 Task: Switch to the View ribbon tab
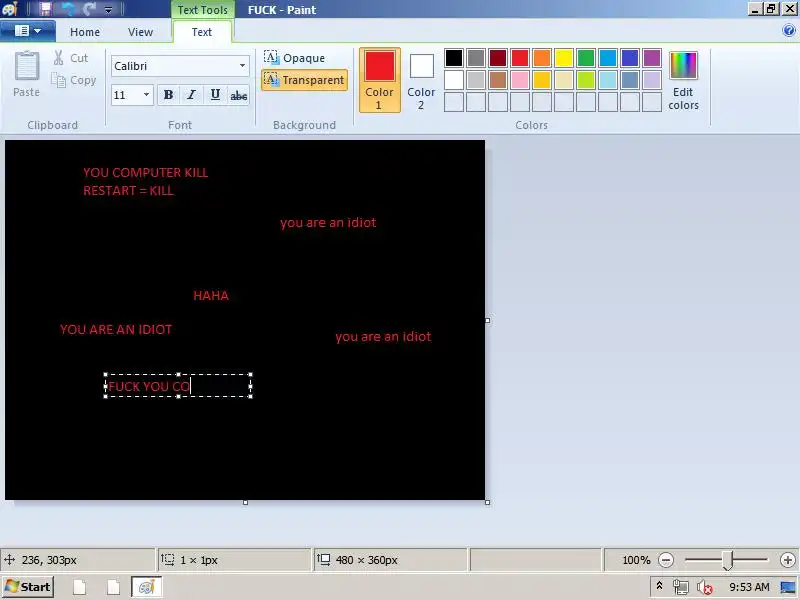140,32
